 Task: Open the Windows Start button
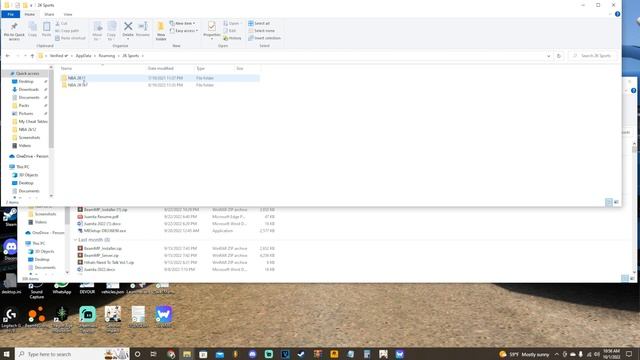(x=7, y=354)
